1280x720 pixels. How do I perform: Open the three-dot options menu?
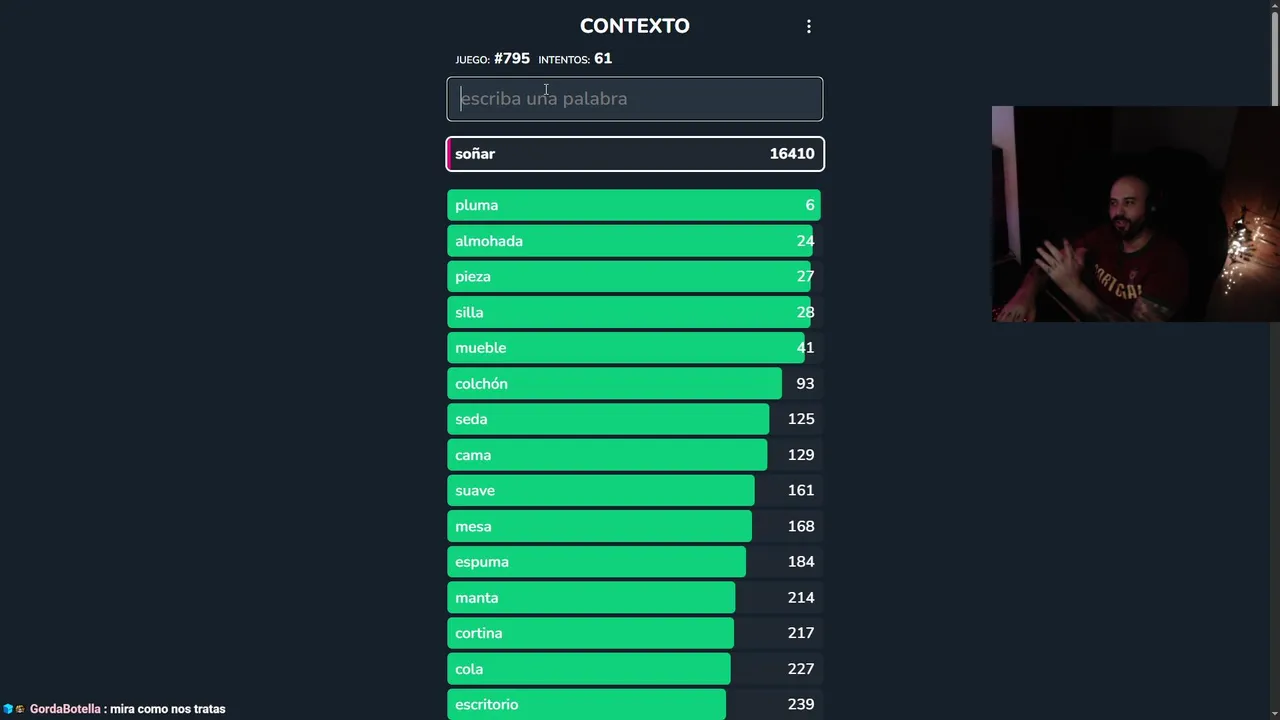coord(809,27)
